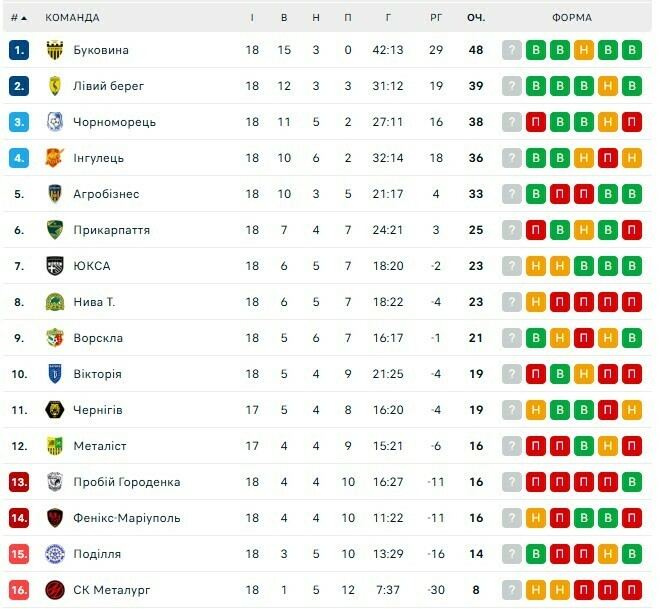The height and width of the screenshot is (609, 660).
Task: Click the СК Металург club crest
Action: click(55, 590)
